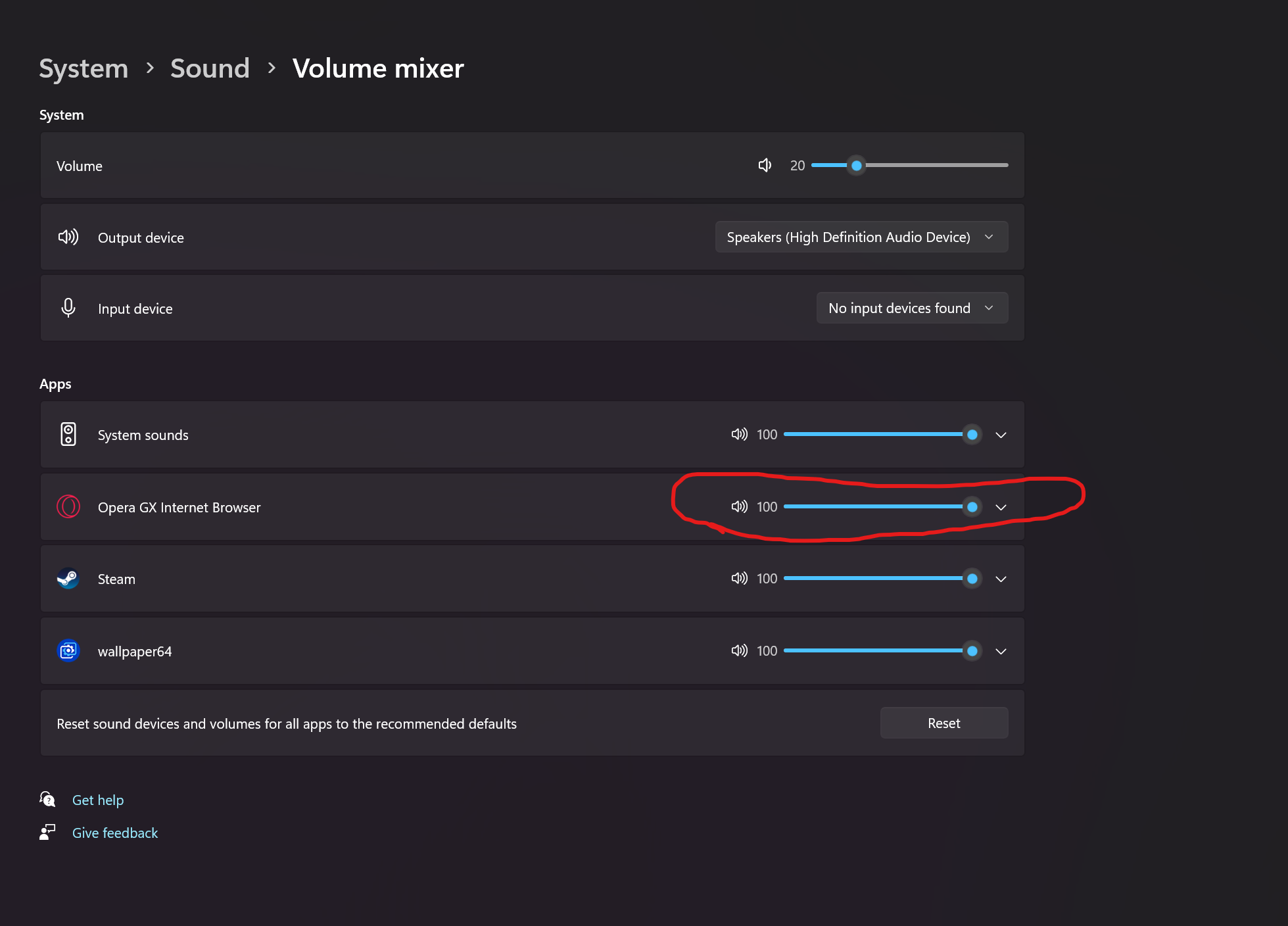Click the Get help headset icon
Screen dimensions: 1288x926
47,799
